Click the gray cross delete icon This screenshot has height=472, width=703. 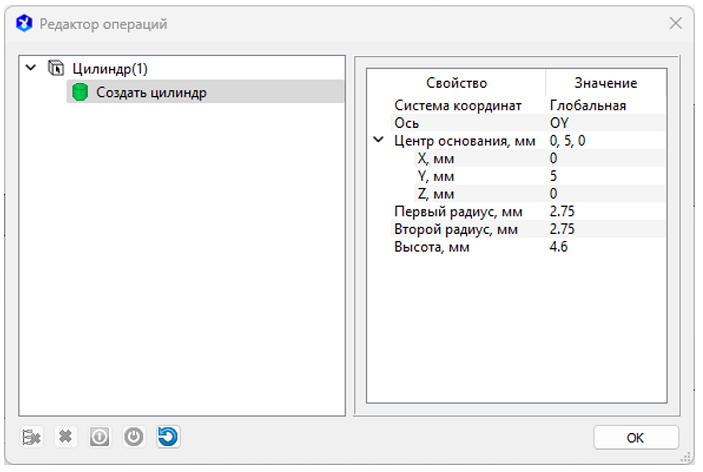(x=66, y=437)
